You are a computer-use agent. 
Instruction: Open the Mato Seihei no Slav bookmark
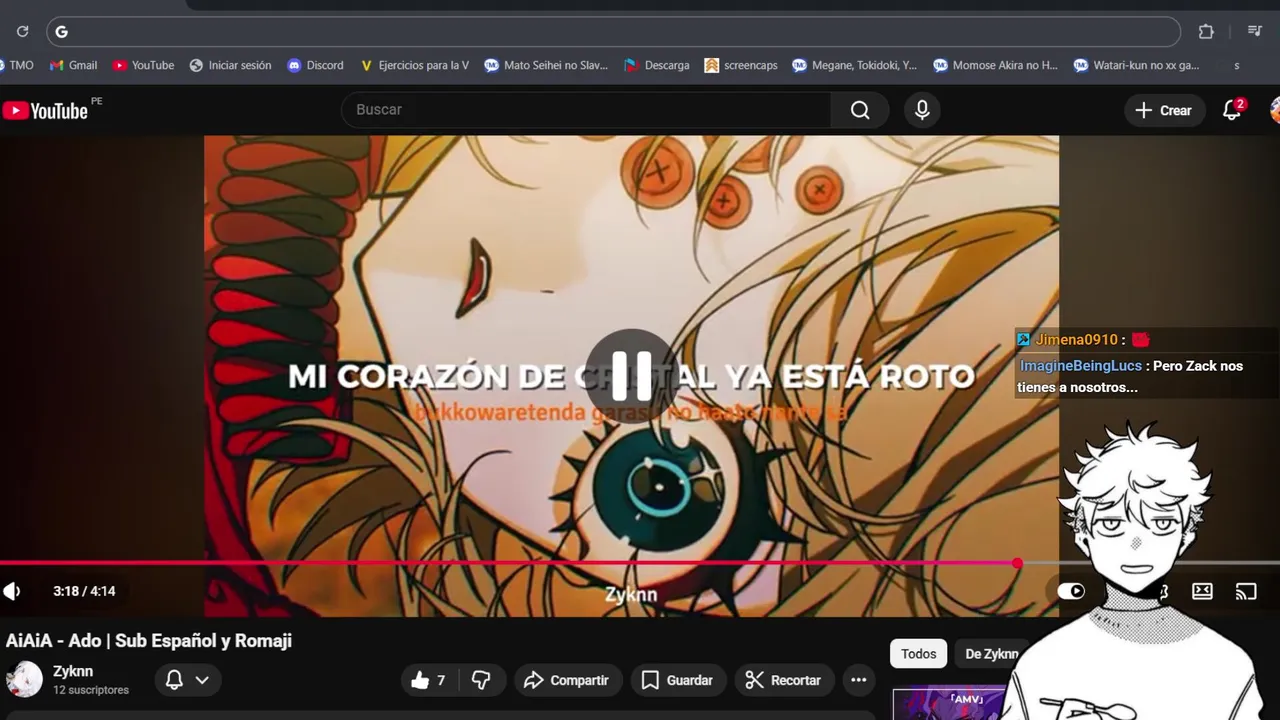(546, 65)
